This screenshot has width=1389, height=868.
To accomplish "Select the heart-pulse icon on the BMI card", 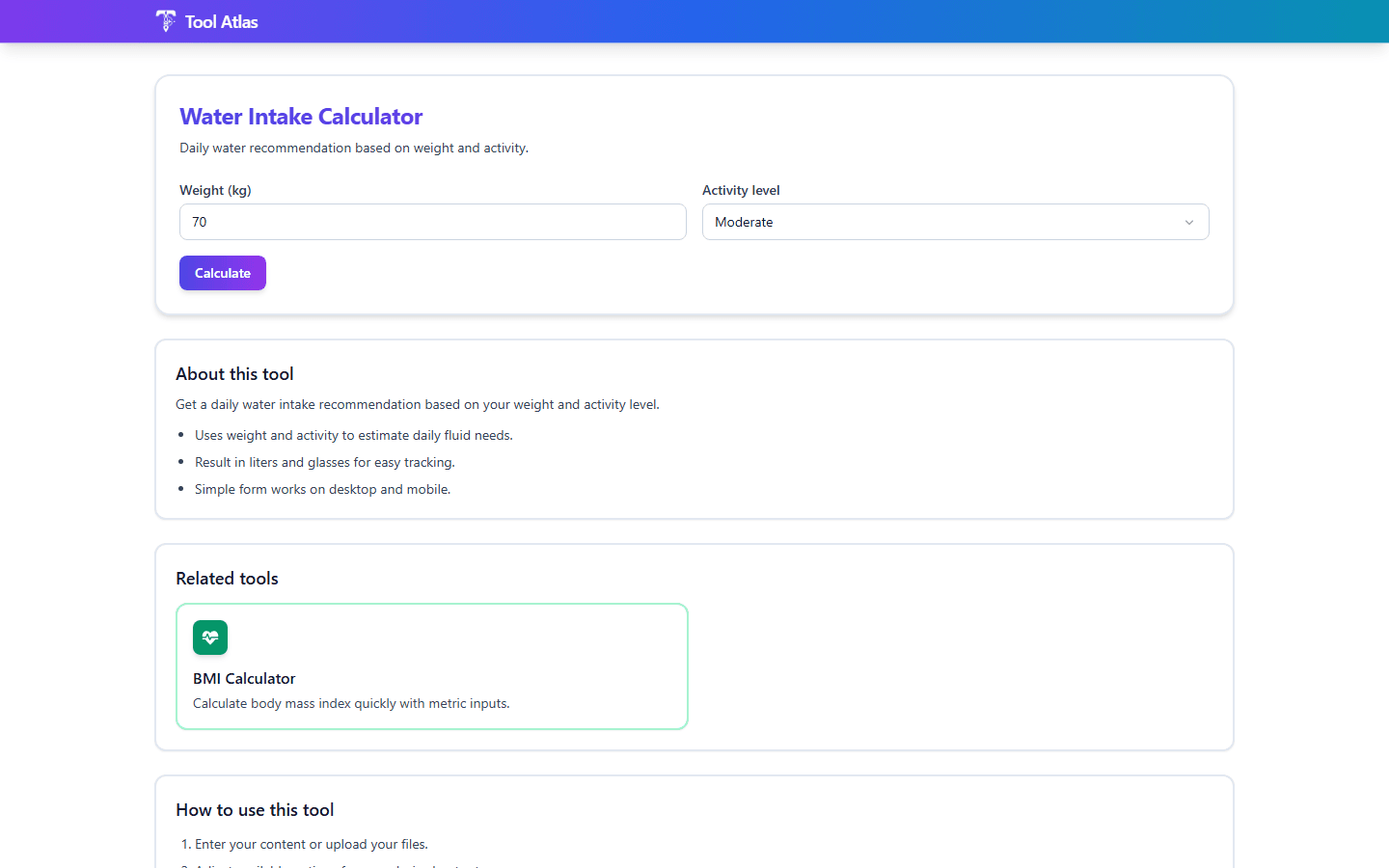I will (210, 637).
